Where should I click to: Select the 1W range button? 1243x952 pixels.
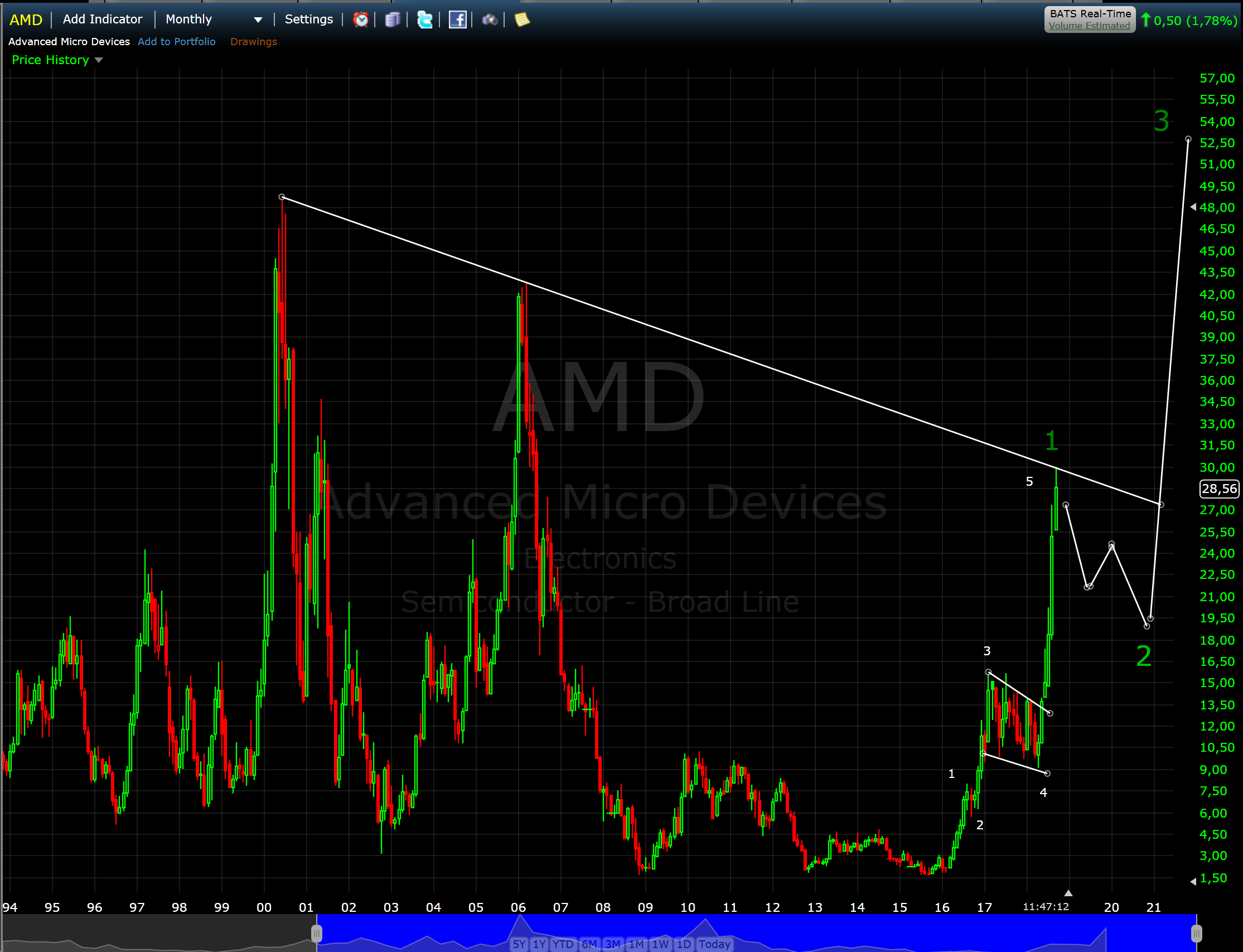pyautogui.click(x=660, y=944)
